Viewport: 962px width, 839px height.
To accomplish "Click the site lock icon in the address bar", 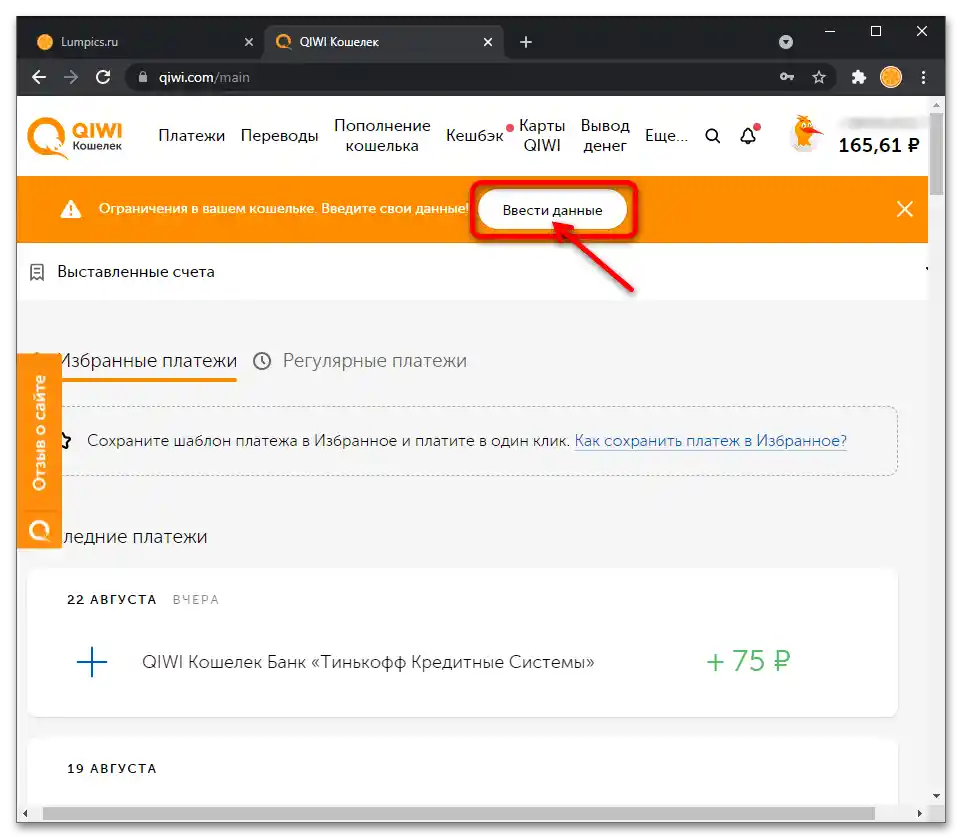I will [143, 77].
